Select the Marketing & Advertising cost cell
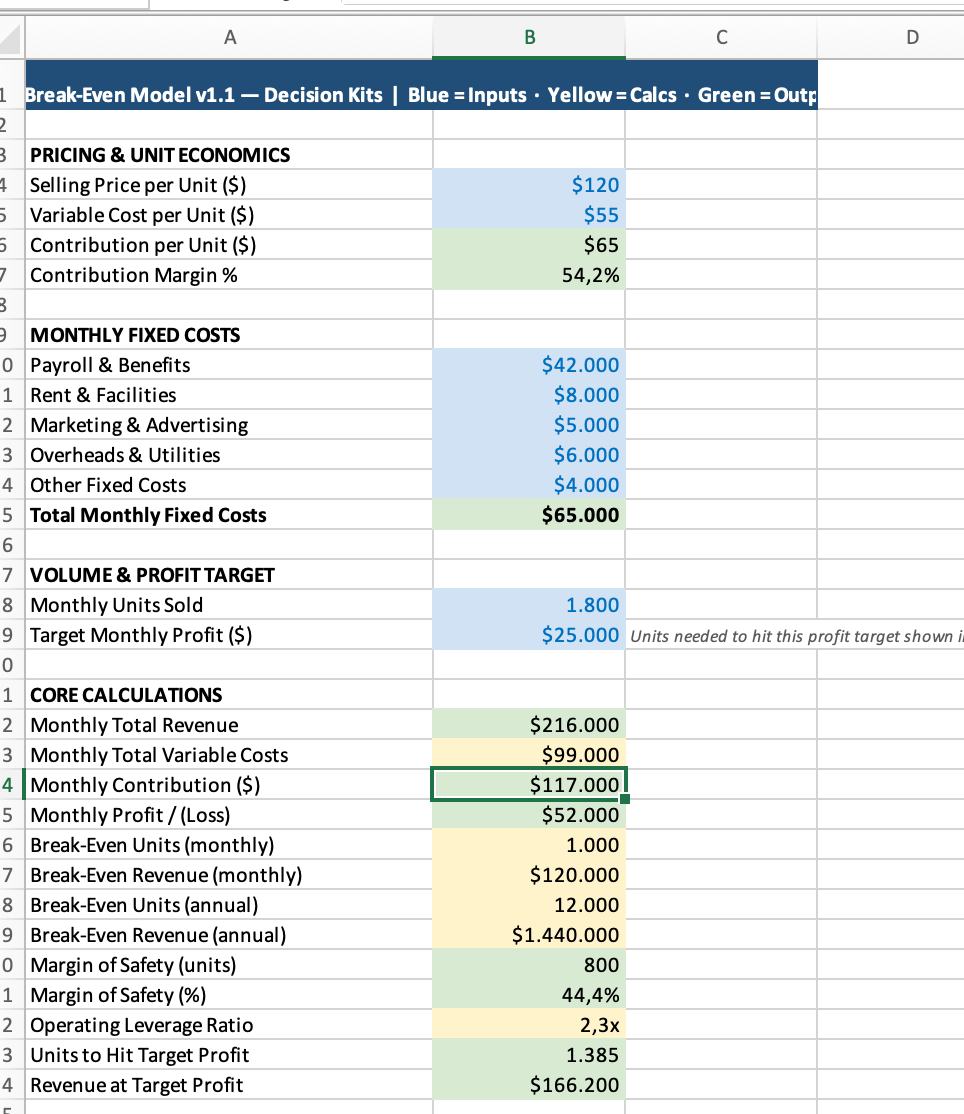The image size is (964, 1114). [528, 425]
